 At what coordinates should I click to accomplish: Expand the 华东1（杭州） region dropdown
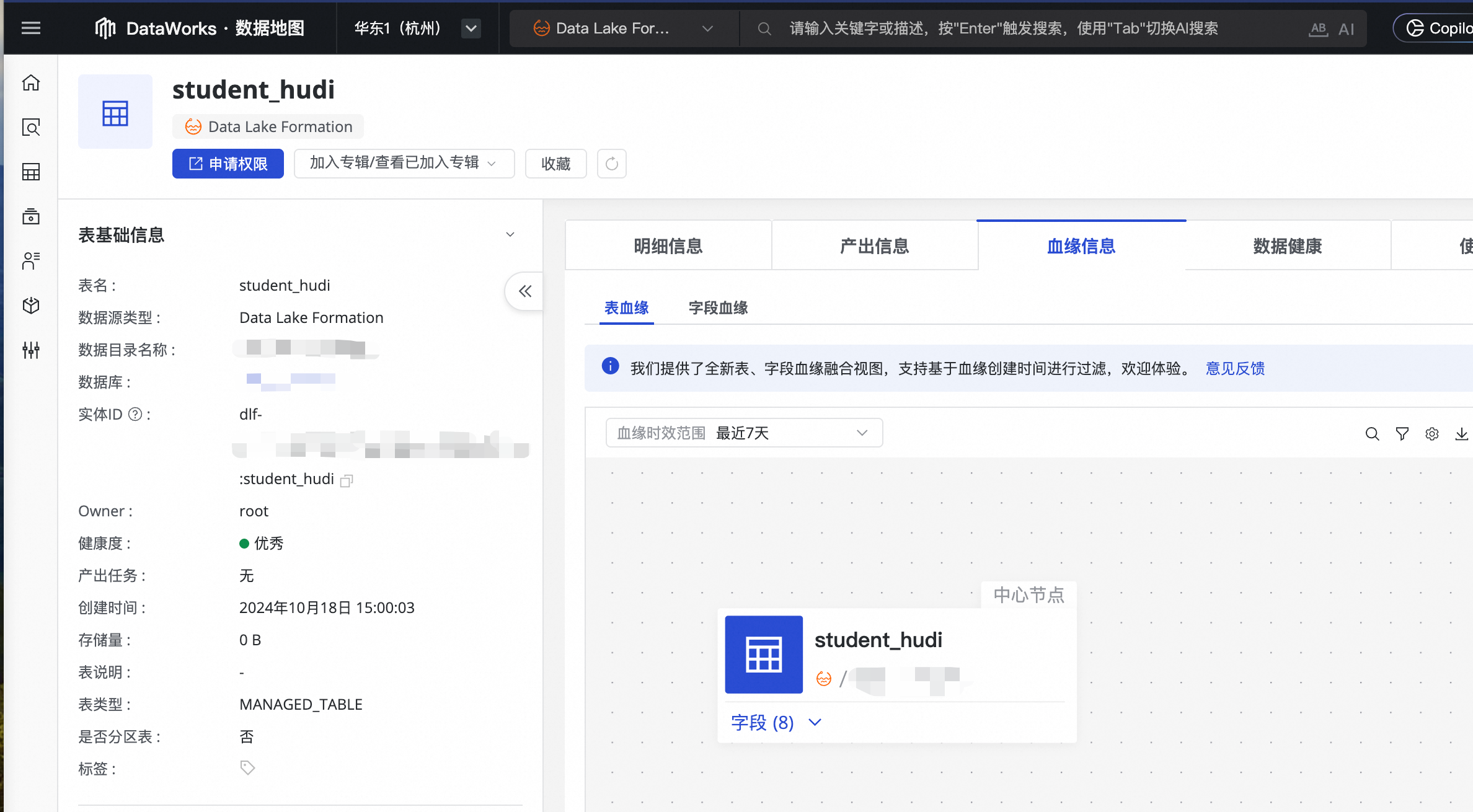click(x=471, y=29)
